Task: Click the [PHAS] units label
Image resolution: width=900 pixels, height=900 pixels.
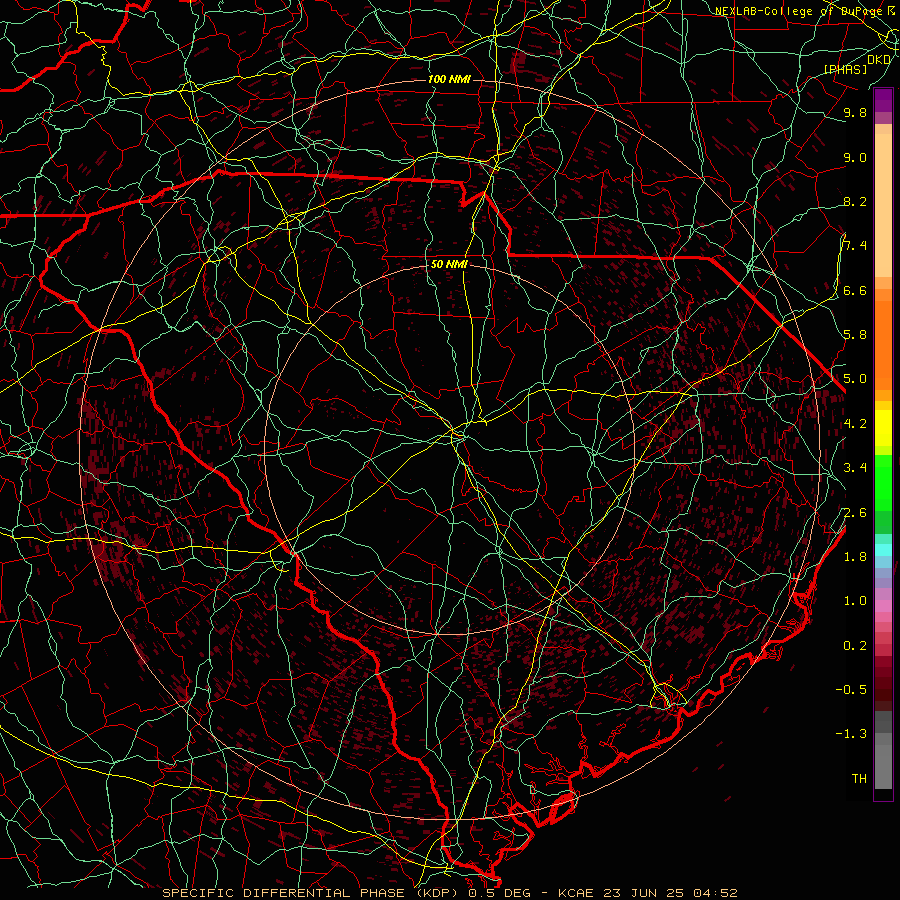Action: [x=845, y=70]
